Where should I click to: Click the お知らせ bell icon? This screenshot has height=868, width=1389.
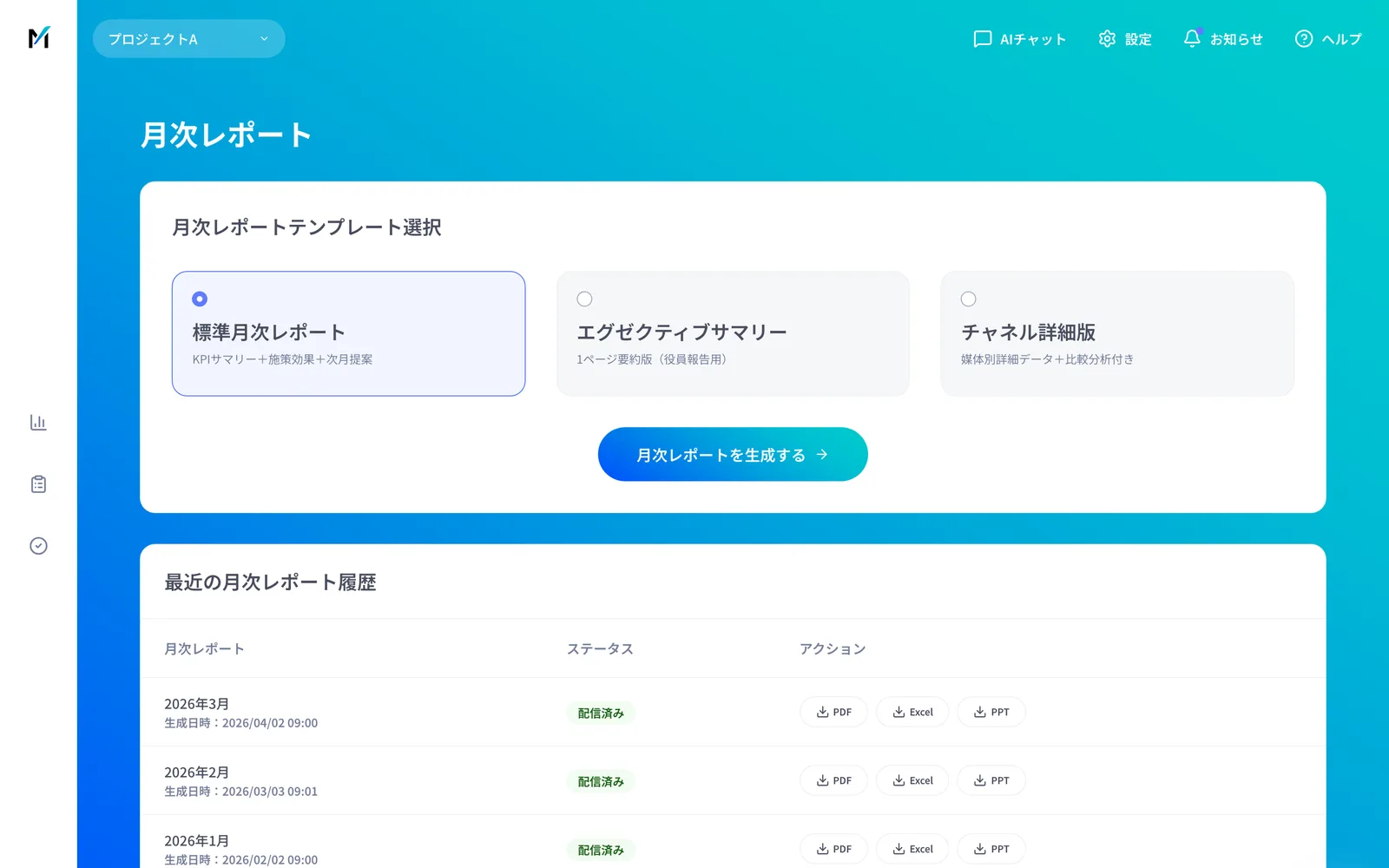pos(1192,39)
